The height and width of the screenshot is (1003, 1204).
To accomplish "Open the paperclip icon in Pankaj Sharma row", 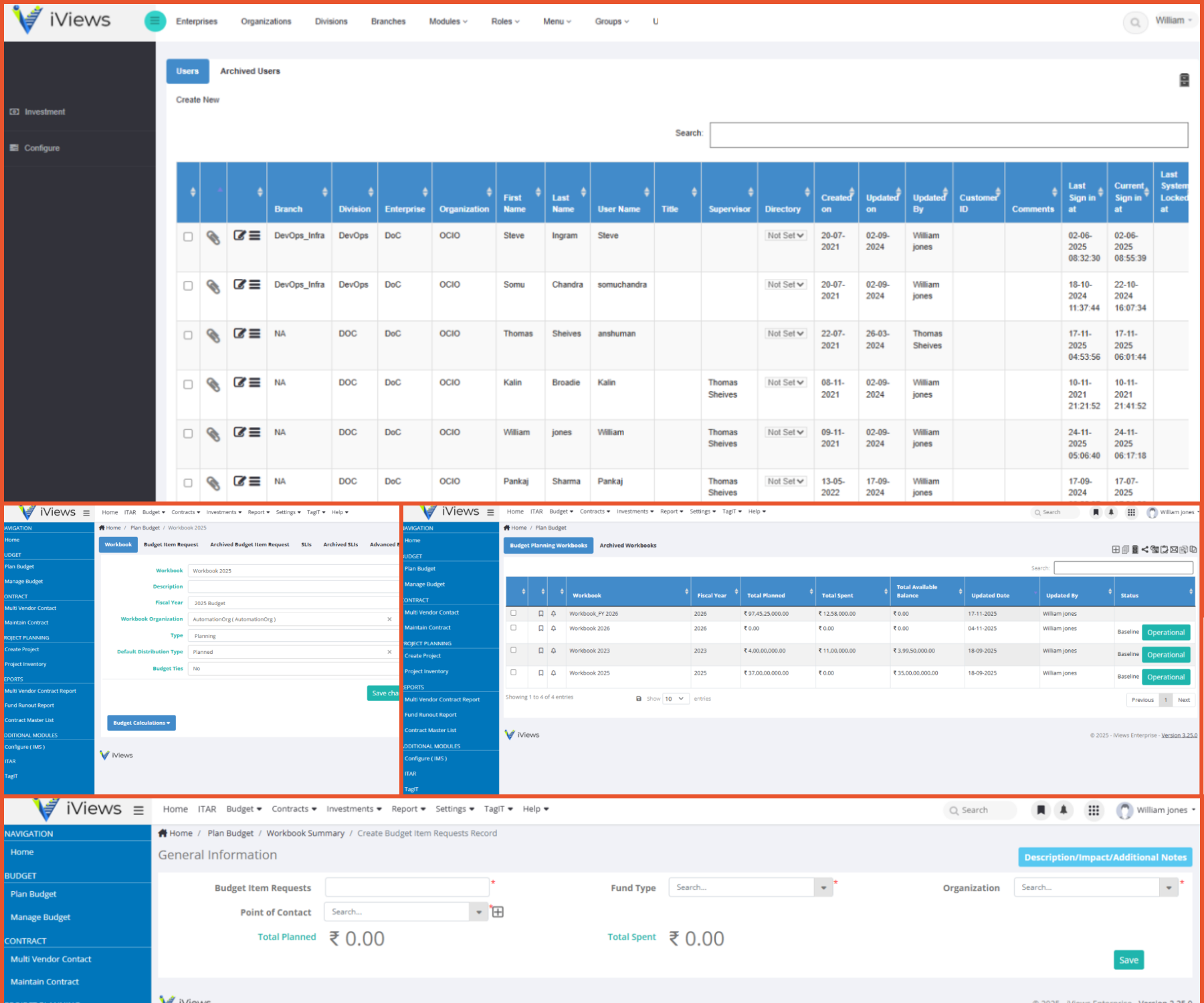I will click(213, 483).
